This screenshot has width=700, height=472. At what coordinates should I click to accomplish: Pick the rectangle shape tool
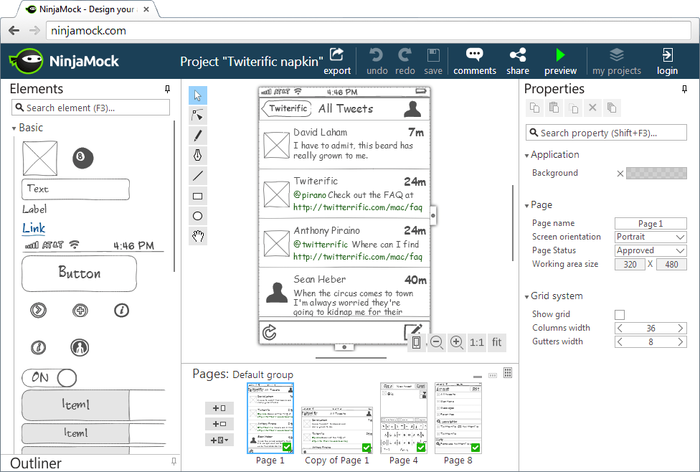(198, 196)
